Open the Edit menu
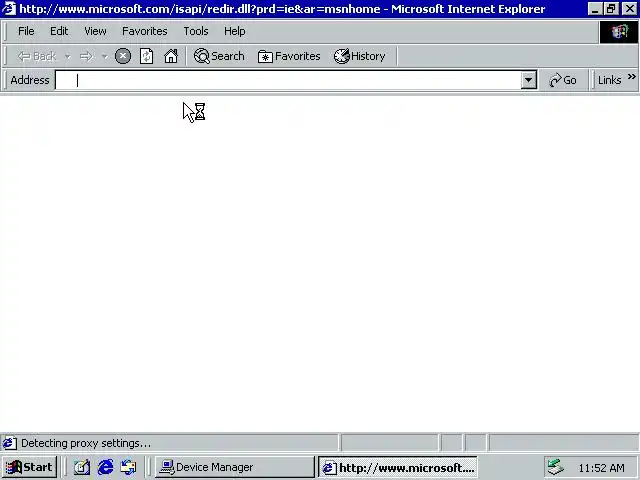Image resolution: width=640 pixels, height=480 pixels. pyautogui.click(x=59, y=31)
